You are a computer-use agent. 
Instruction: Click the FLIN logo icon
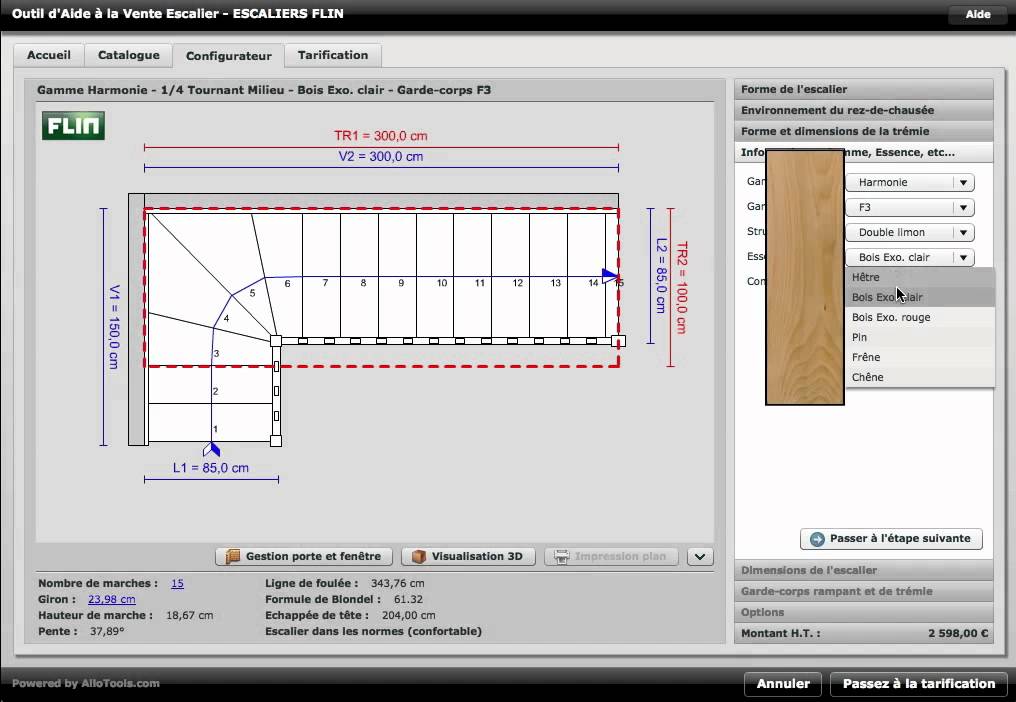click(x=73, y=126)
